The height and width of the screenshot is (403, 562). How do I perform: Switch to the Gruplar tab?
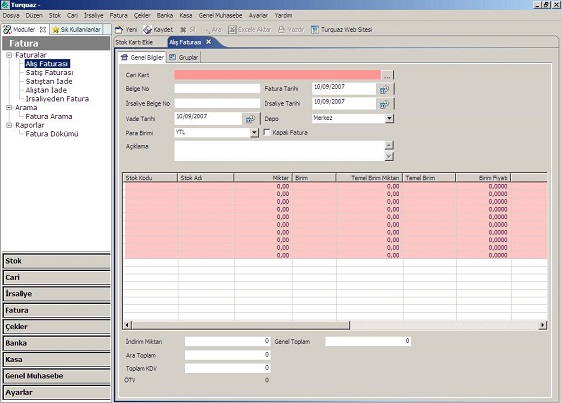[x=184, y=57]
